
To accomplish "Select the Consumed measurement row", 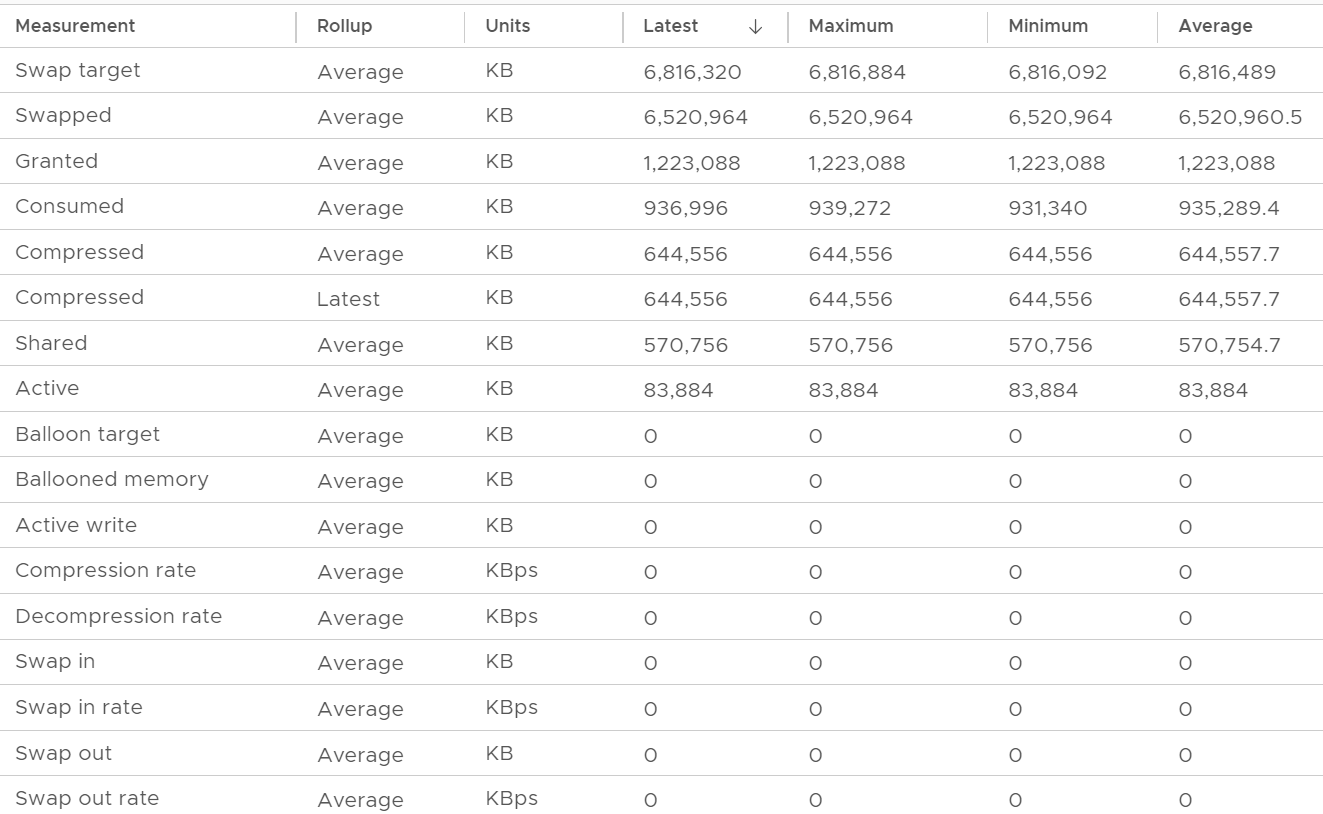I will (661, 207).
